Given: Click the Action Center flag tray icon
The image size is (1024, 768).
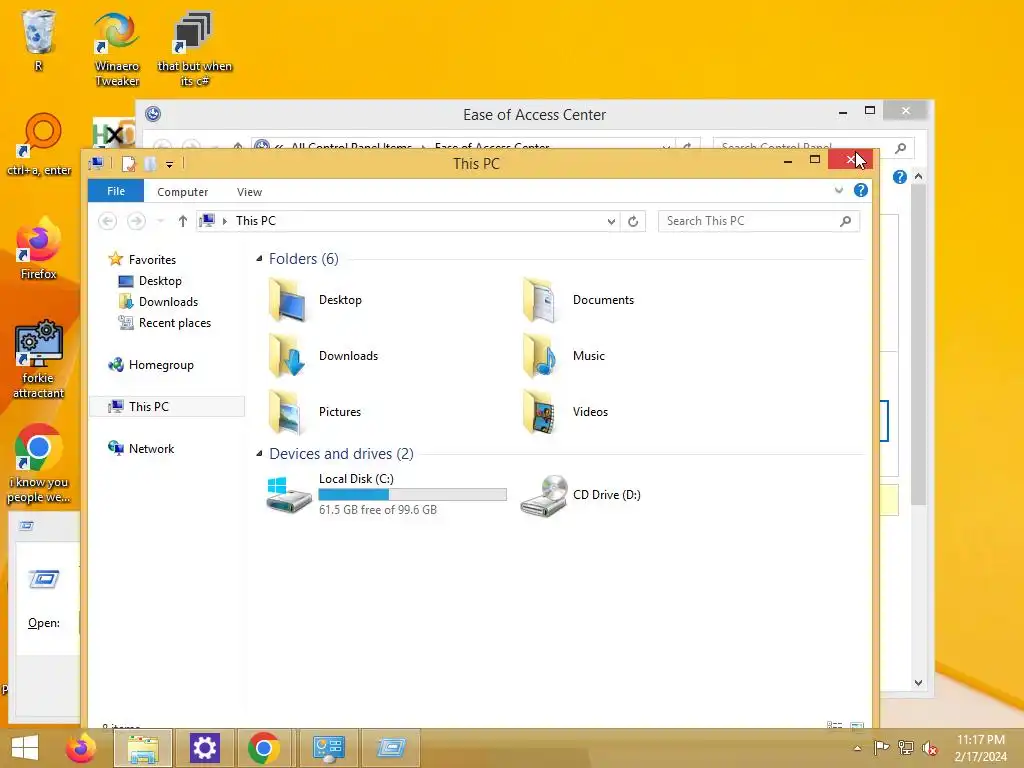Looking at the screenshot, I should point(882,748).
